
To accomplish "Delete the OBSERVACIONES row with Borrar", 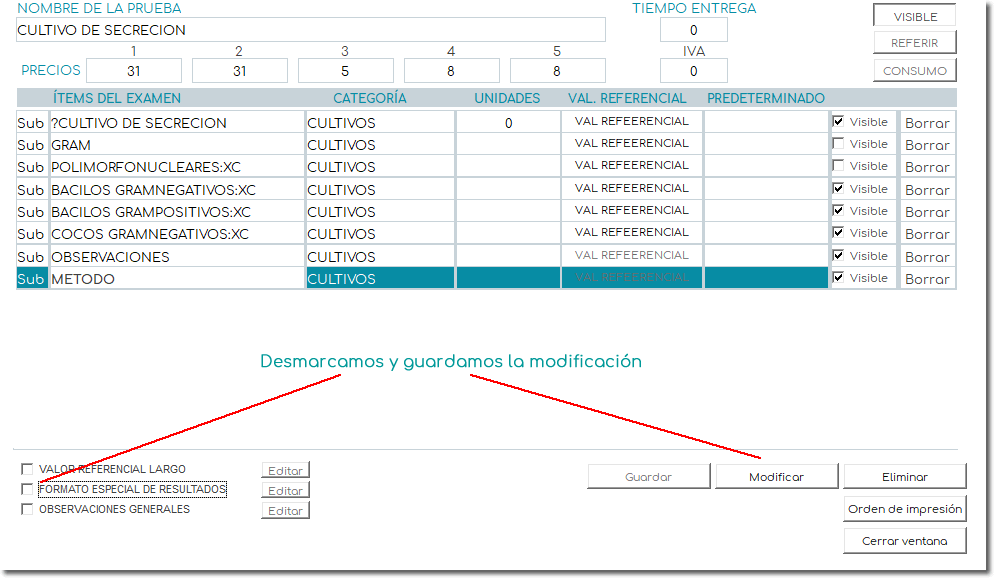I will [927, 257].
